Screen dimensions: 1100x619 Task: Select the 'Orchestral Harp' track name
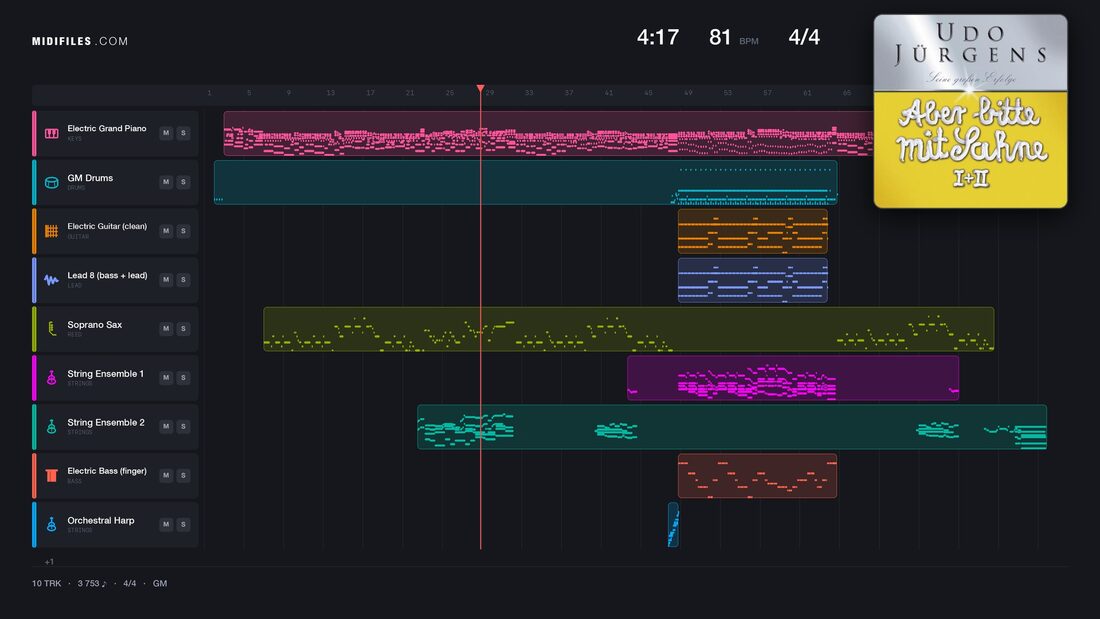100,520
